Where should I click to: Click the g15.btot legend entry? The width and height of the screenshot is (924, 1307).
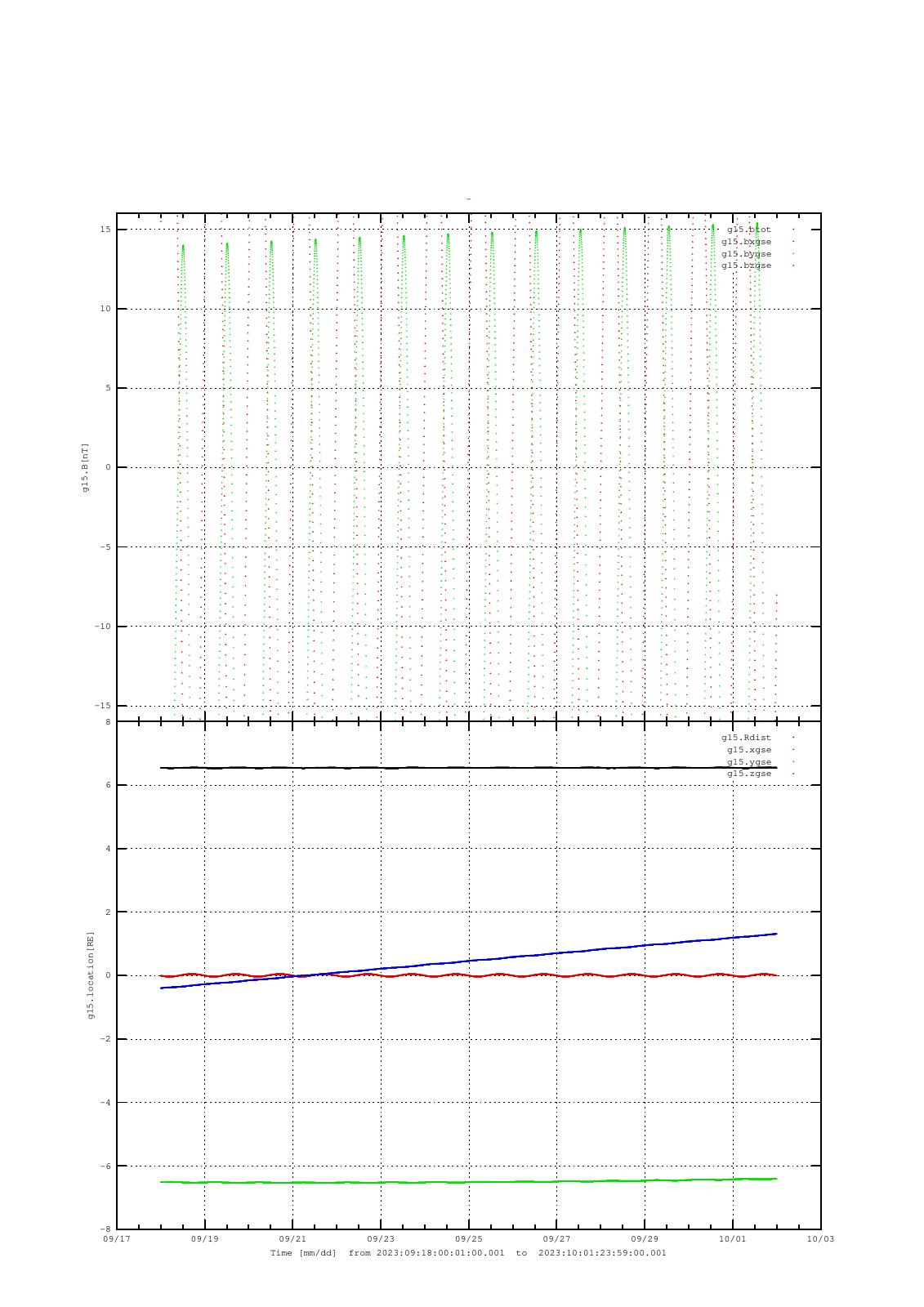[x=748, y=230]
